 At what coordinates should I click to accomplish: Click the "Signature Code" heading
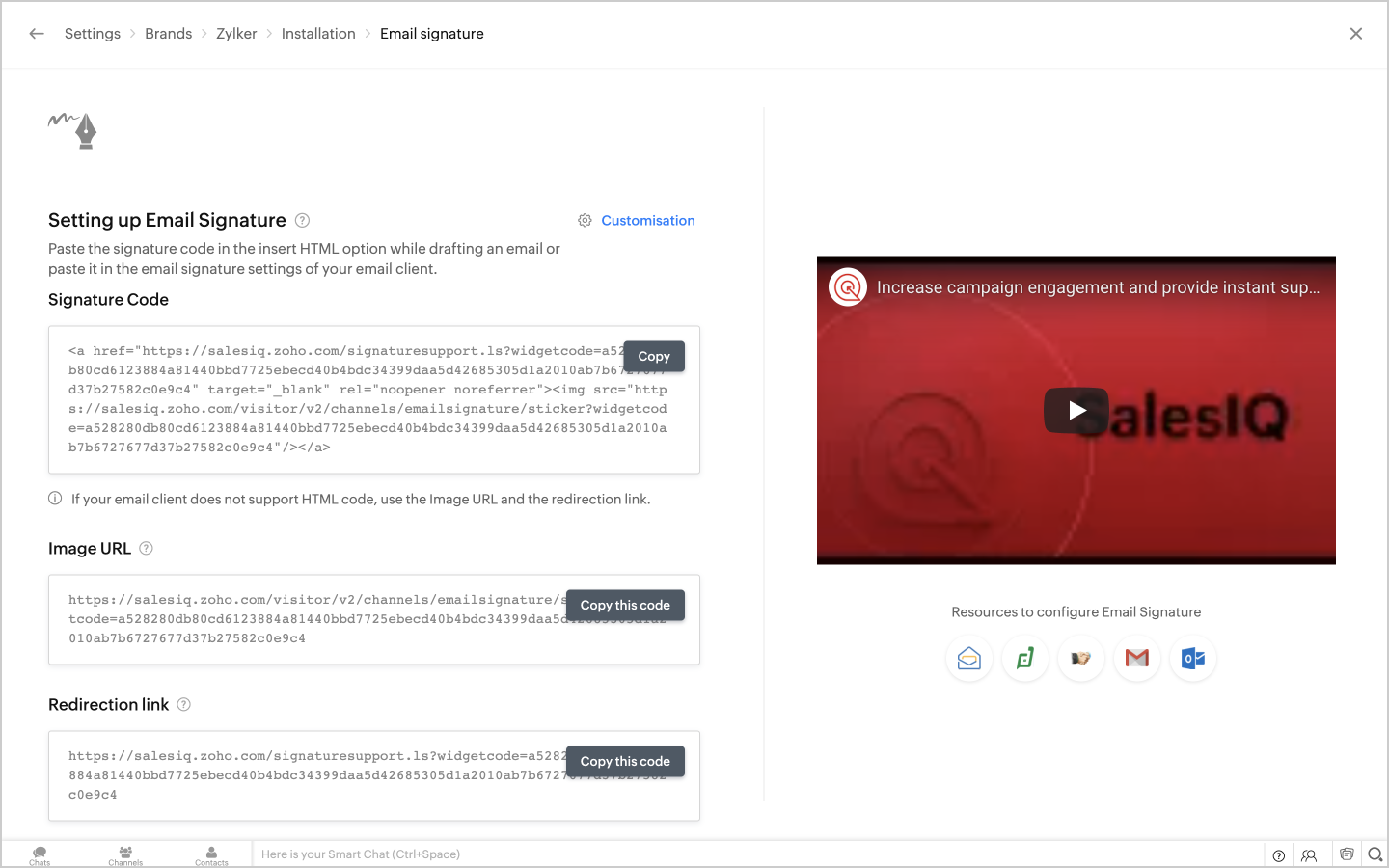pyautogui.click(x=108, y=300)
